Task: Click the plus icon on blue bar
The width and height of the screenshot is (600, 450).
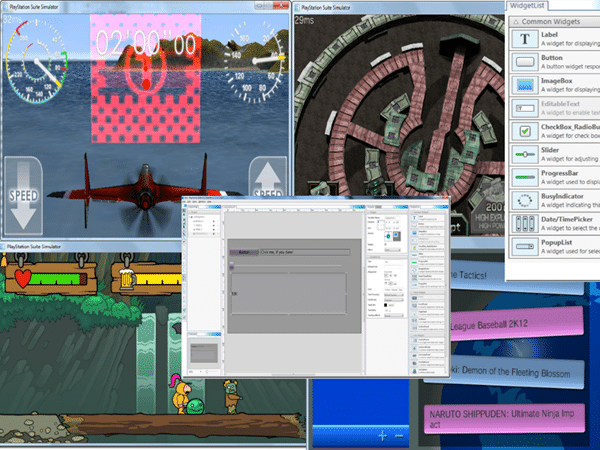Action: (382, 436)
